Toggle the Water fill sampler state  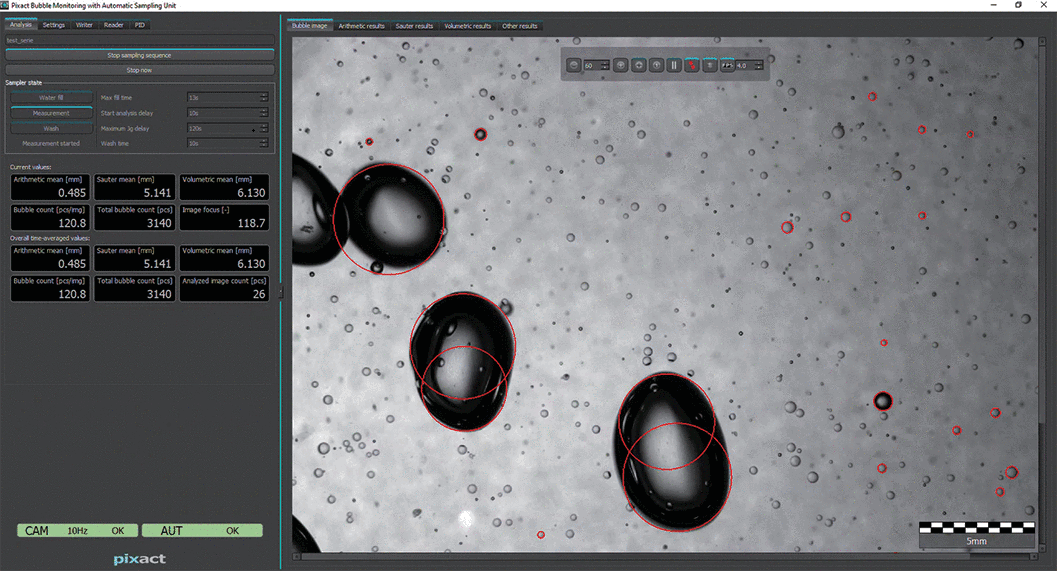tap(50, 98)
